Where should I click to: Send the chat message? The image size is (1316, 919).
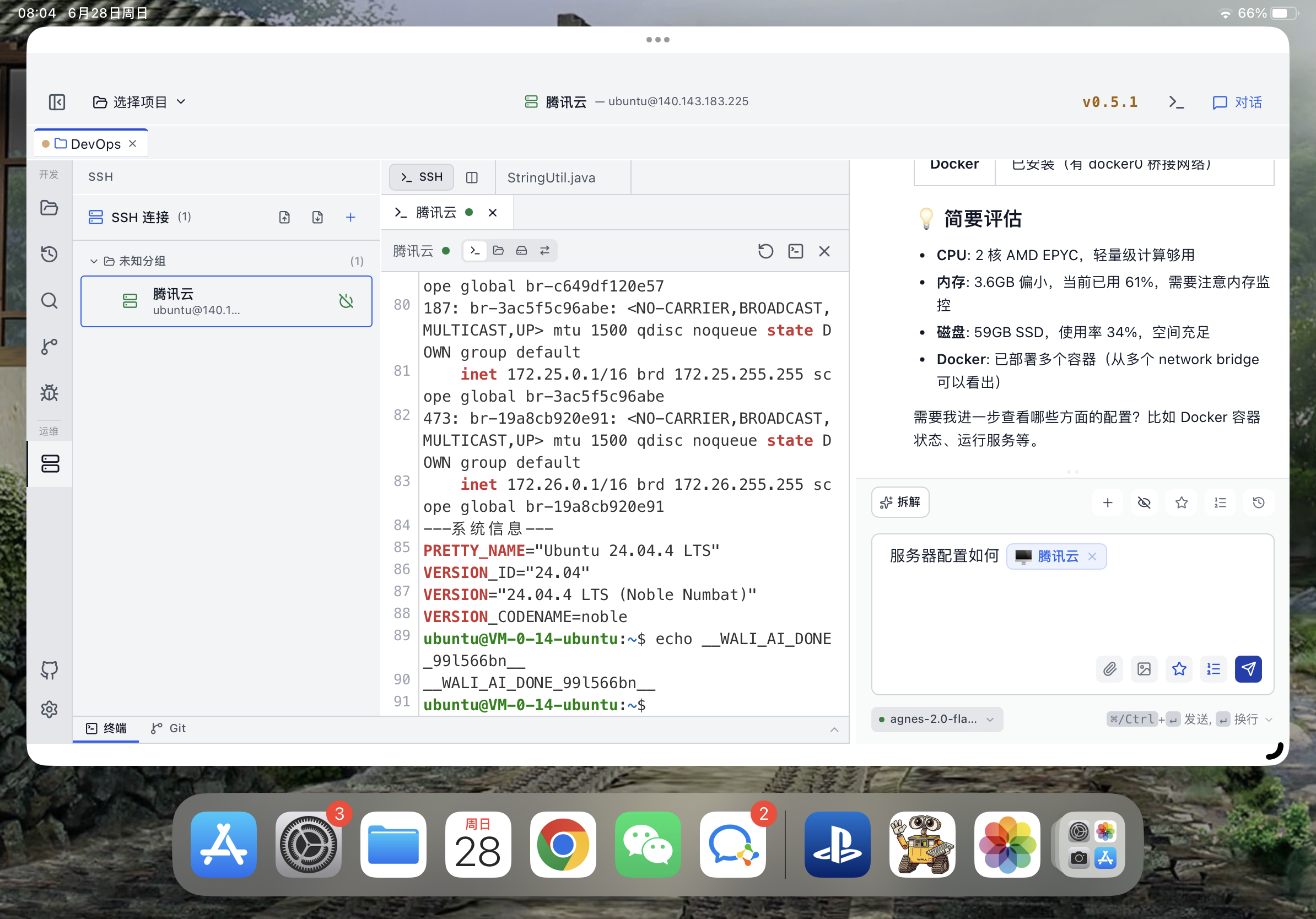click(1248, 669)
